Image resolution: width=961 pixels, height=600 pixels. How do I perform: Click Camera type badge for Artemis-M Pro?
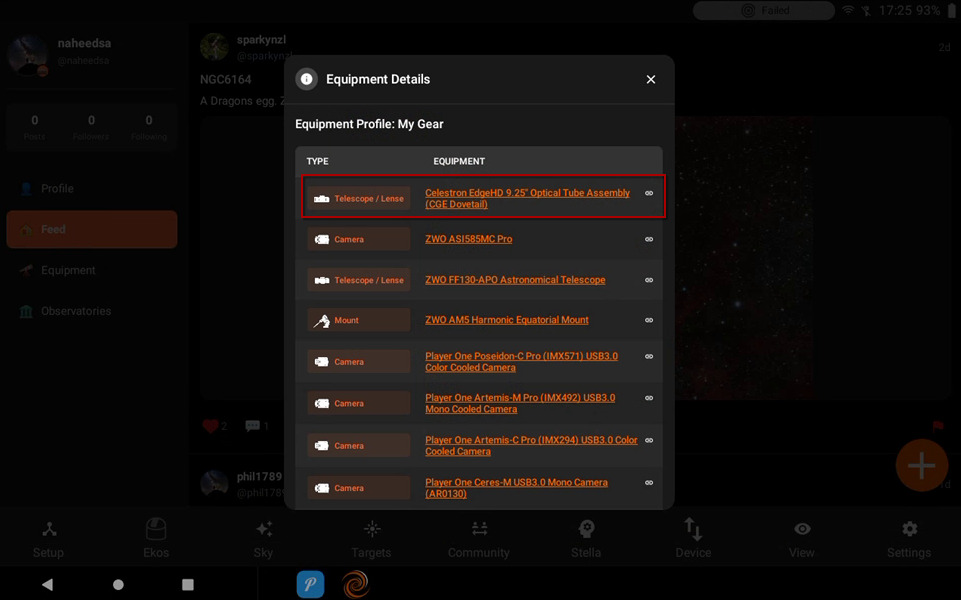click(359, 403)
